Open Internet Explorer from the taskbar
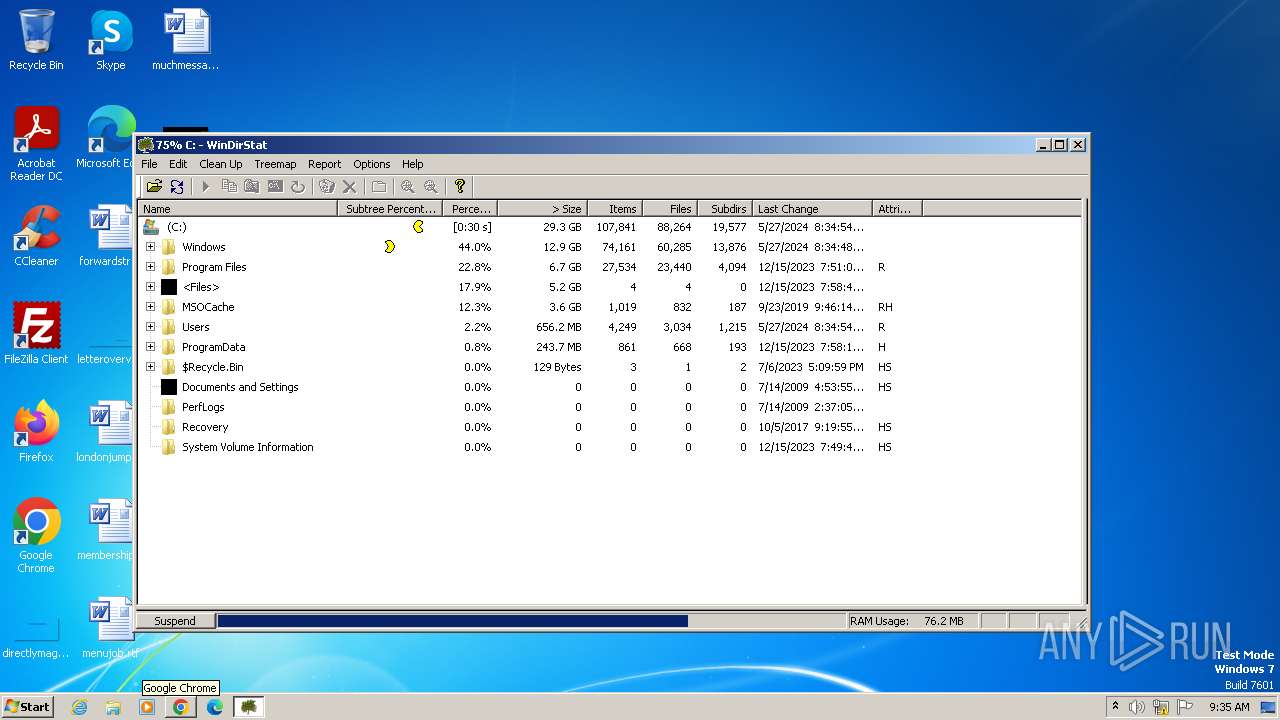 (x=80, y=707)
